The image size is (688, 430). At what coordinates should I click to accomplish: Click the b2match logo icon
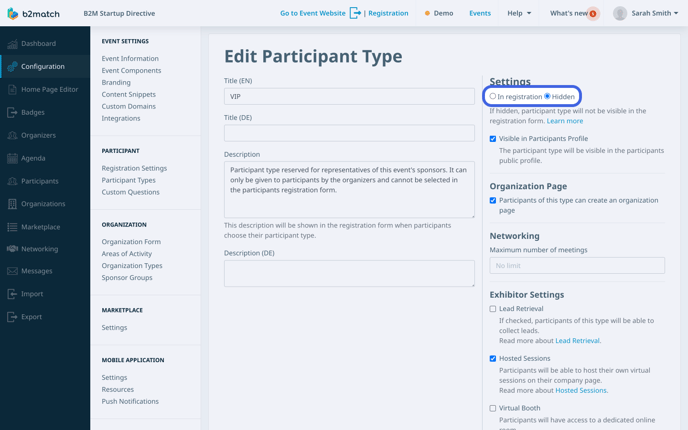click(13, 14)
